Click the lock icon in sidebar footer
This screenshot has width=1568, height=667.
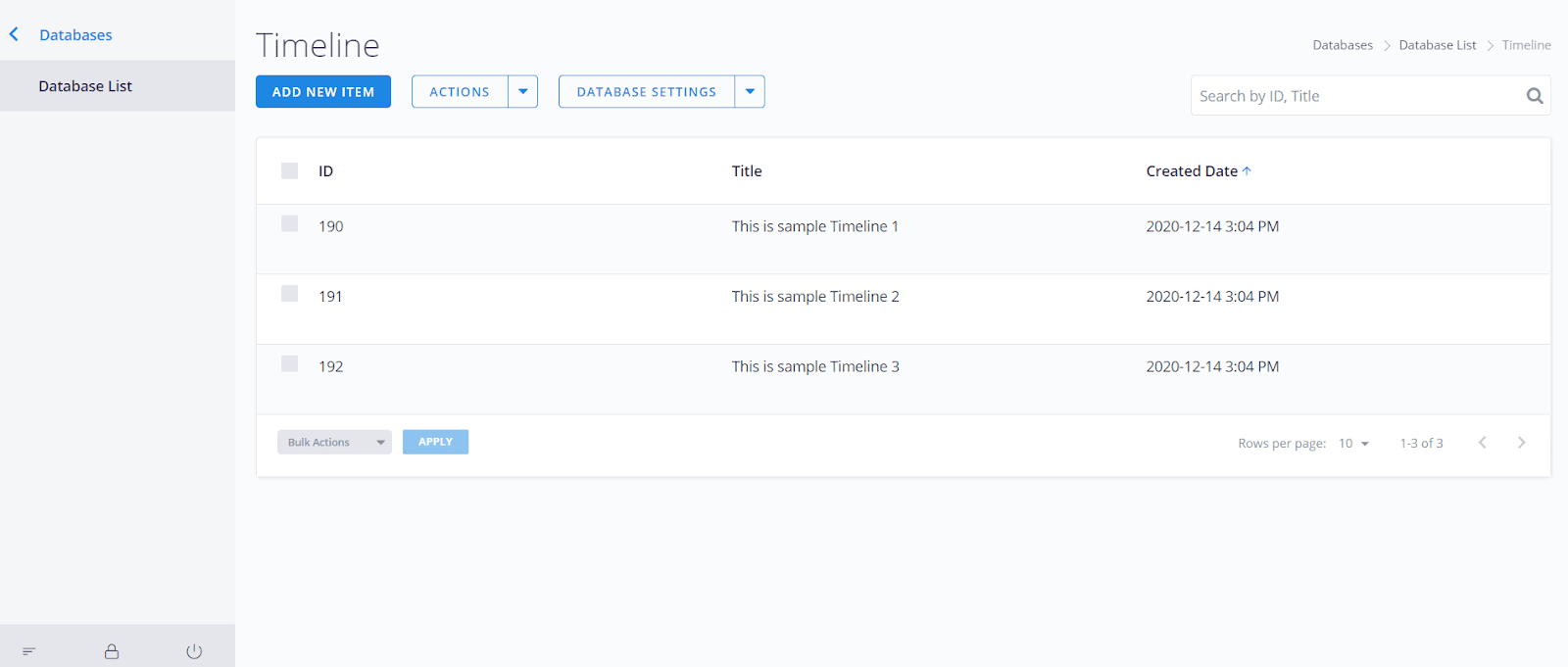click(x=112, y=651)
